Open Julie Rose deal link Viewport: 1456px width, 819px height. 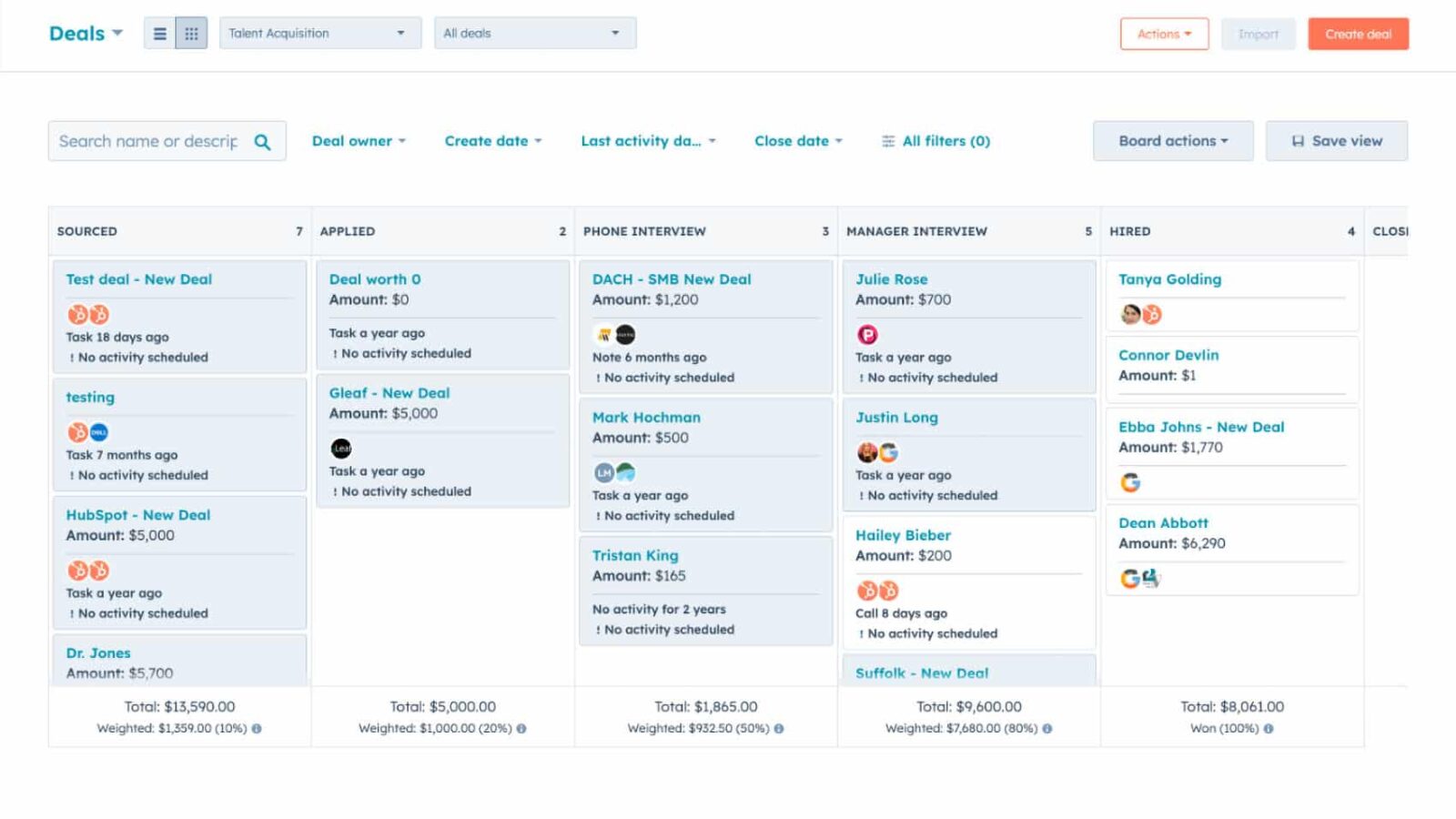892,279
